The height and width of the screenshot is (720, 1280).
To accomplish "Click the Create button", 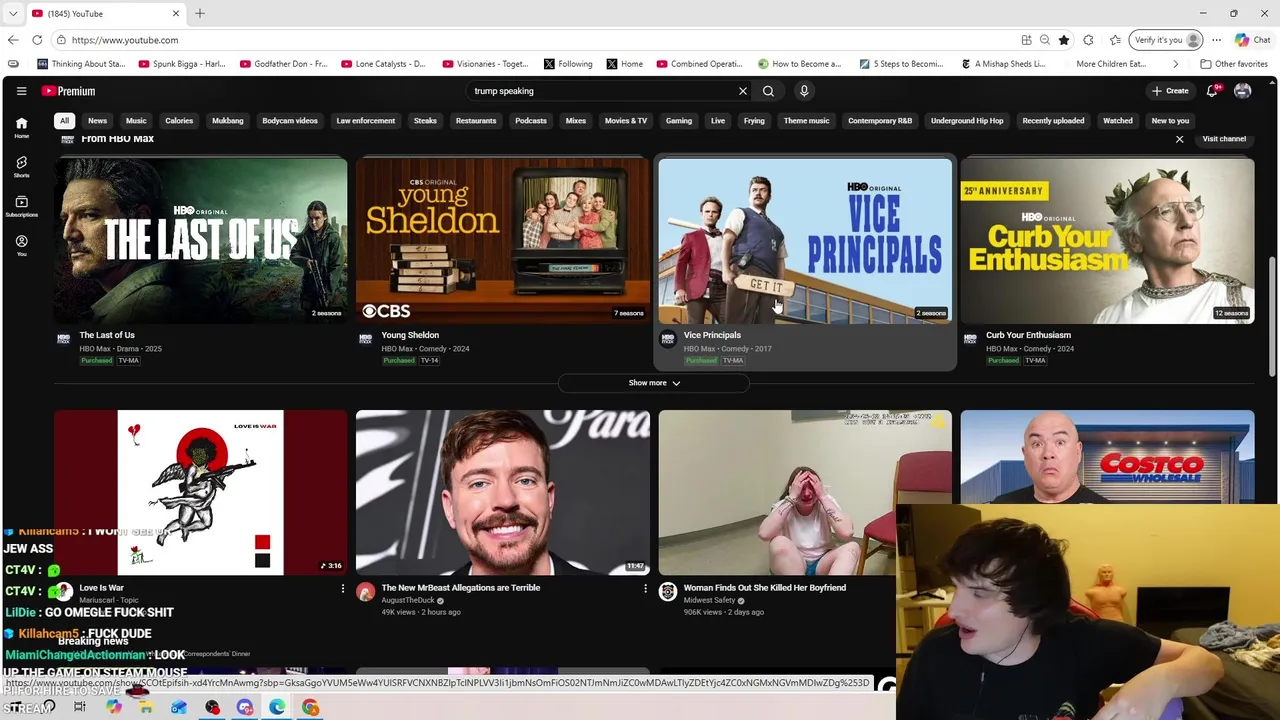I will (1170, 91).
